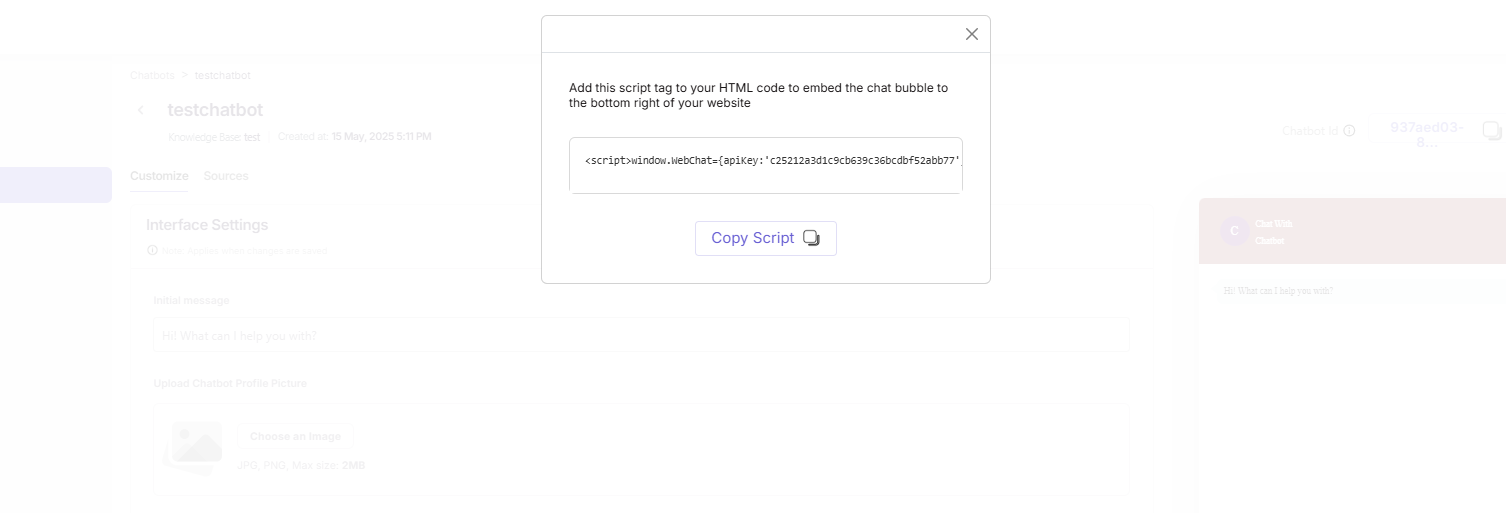Screen dimensions: 1506x513
Task: Go to Chatbots in the breadcrumb
Action: (x=152, y=75)
